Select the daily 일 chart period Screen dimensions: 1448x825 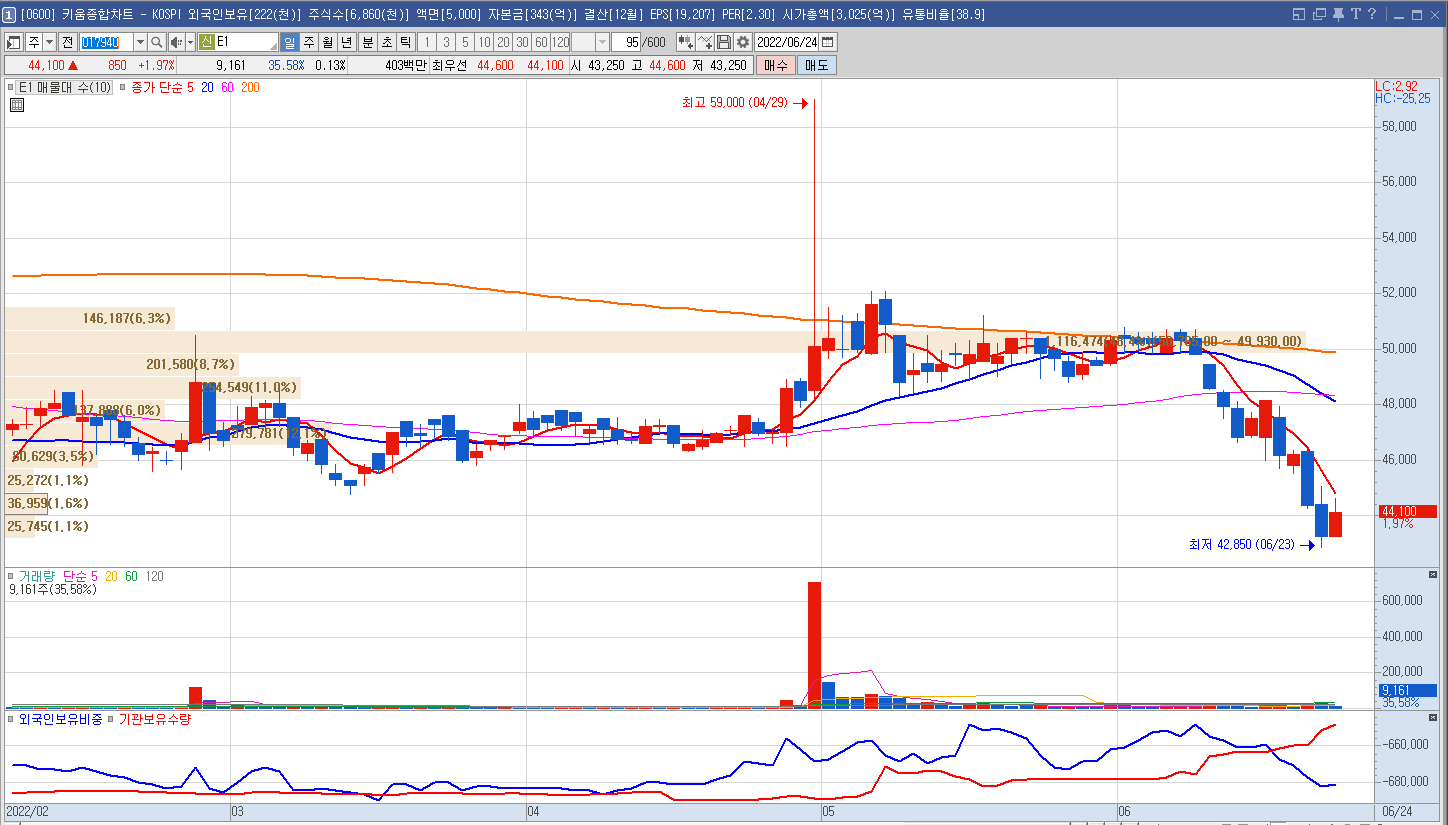tap(289, 42)
